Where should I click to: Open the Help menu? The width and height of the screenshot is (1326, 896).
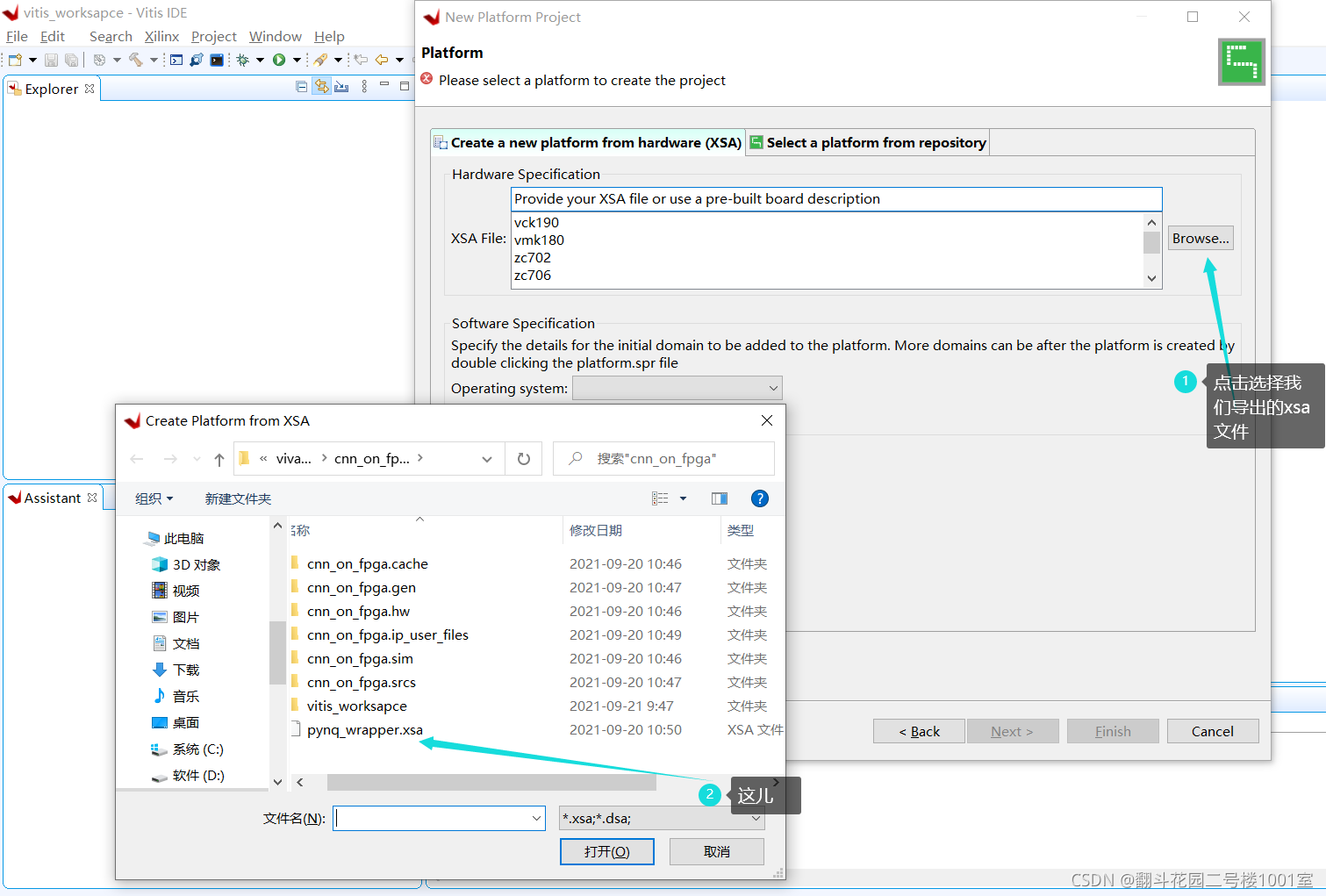pyautogui.click(x=329, y=36)
